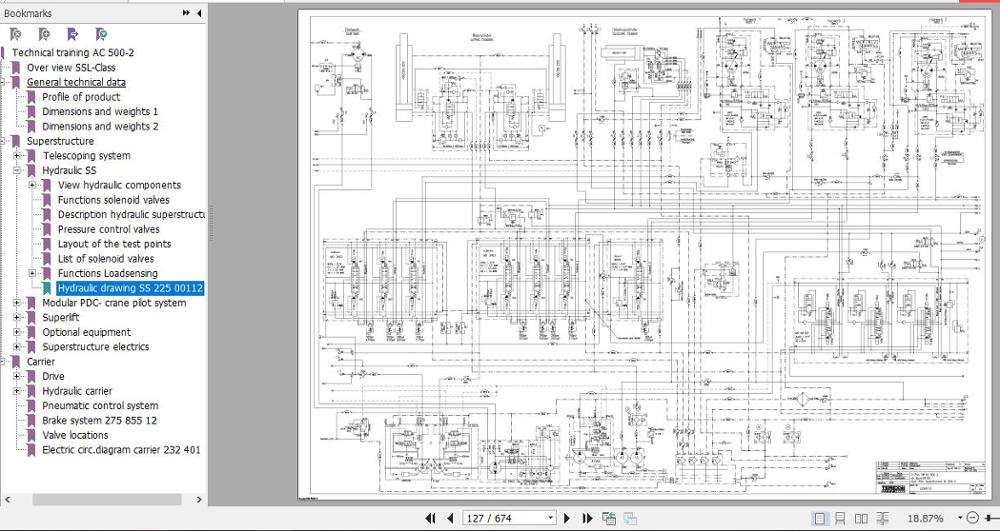Open the bookmark options dropdown icon
Screen dimensions: 1000x531
coord(101,34)
